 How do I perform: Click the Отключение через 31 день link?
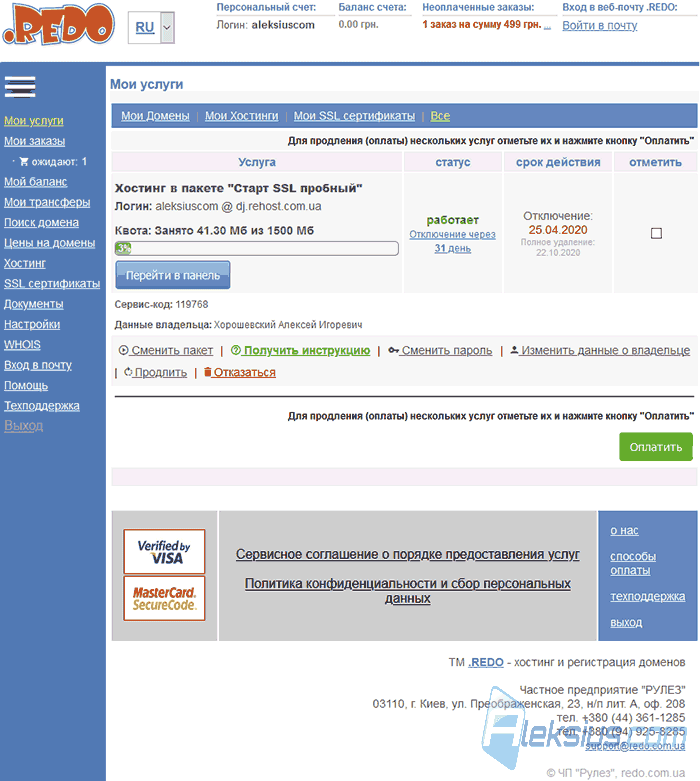click(452, 241)
